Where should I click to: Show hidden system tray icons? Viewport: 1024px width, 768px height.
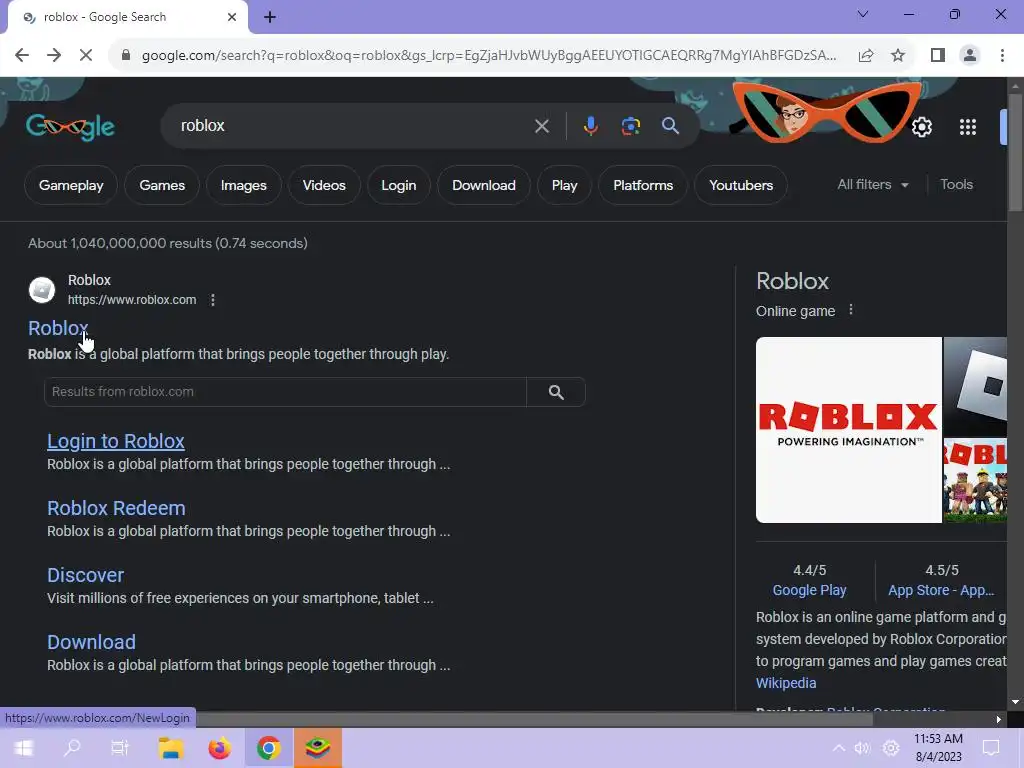(839, 748)
